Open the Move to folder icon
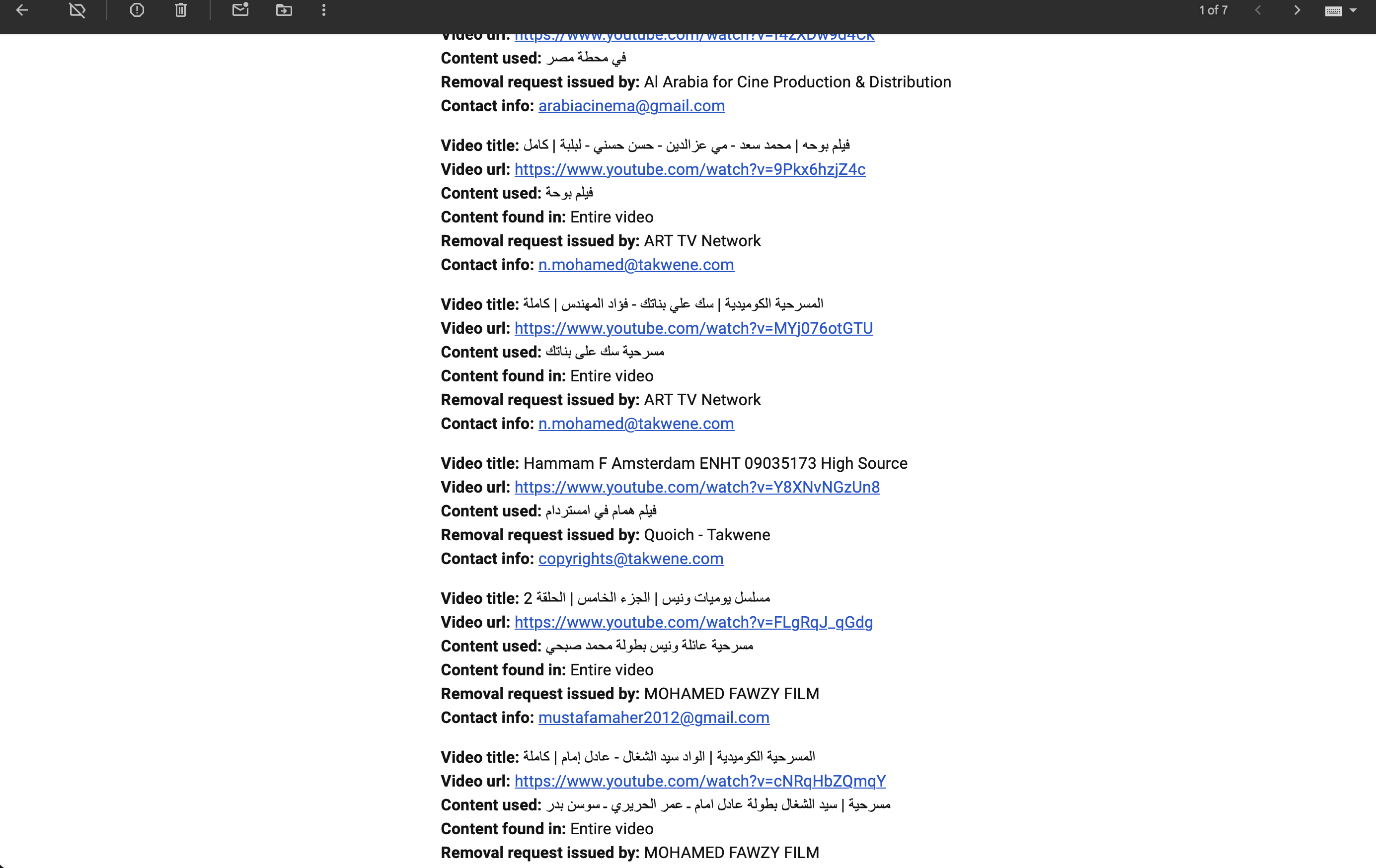This screenshot has height=868, width=1376. click(284, 10)
